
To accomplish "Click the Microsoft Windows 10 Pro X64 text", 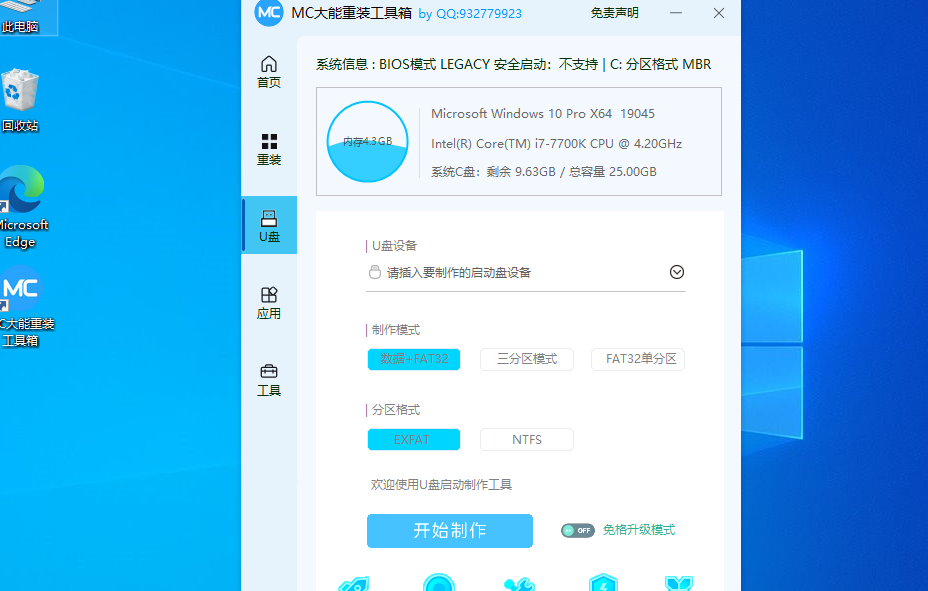I will point(543,114).
